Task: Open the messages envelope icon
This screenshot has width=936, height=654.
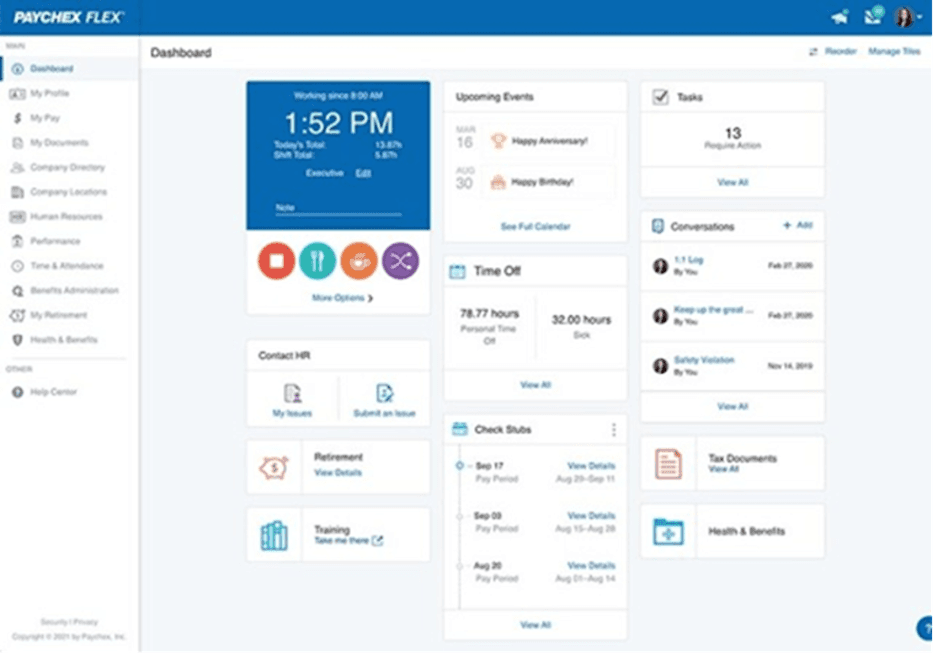Action: click(x=873, y=16)
